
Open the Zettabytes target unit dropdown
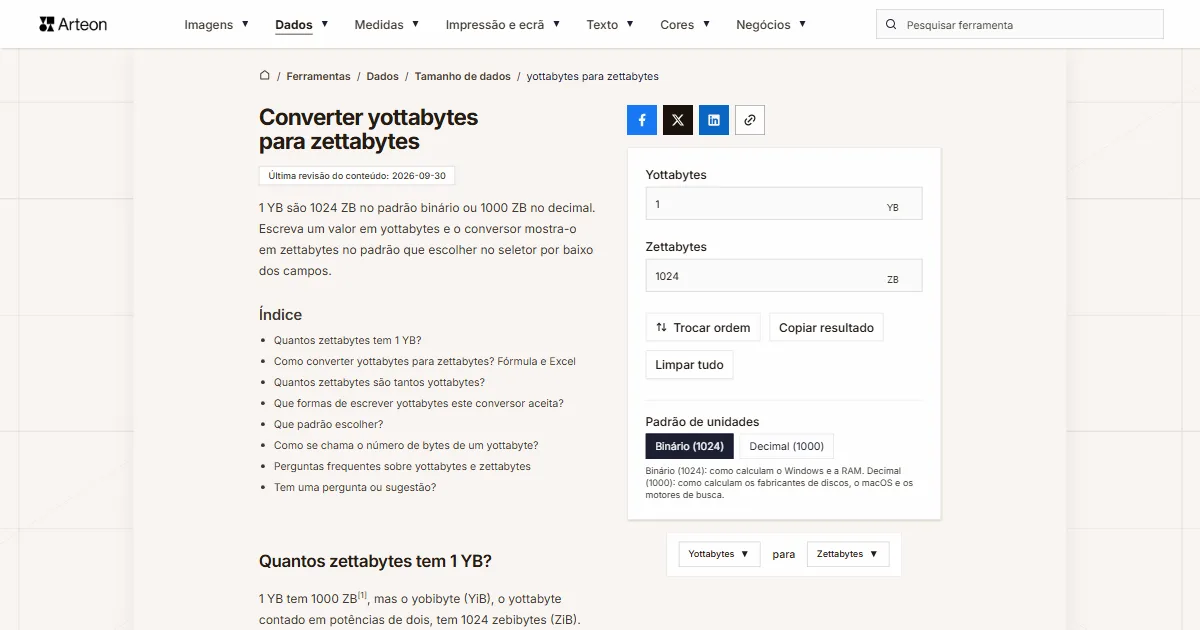pos(848,554)
